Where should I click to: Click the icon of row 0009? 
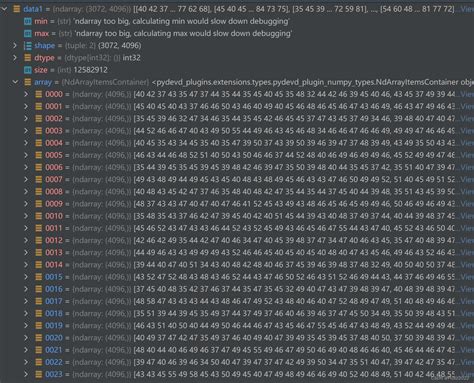39,204
